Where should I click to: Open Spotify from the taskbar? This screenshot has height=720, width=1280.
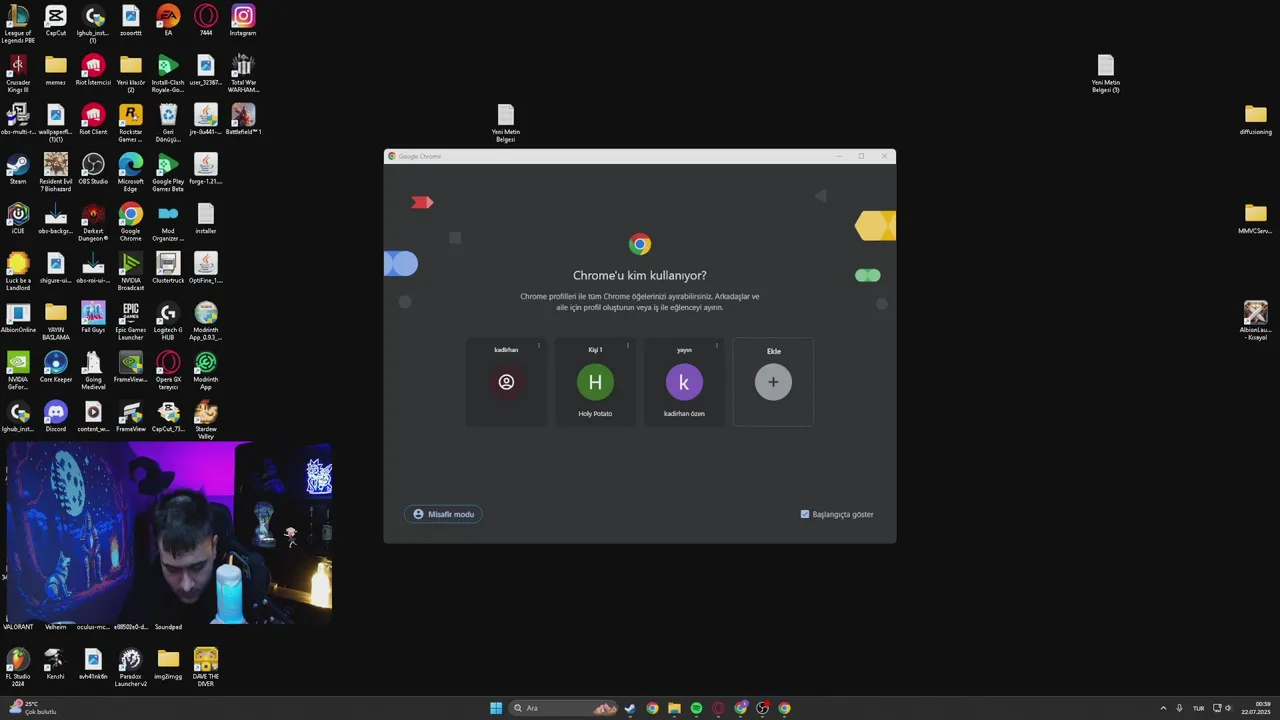pyautogui.click(x=696, y=708)
